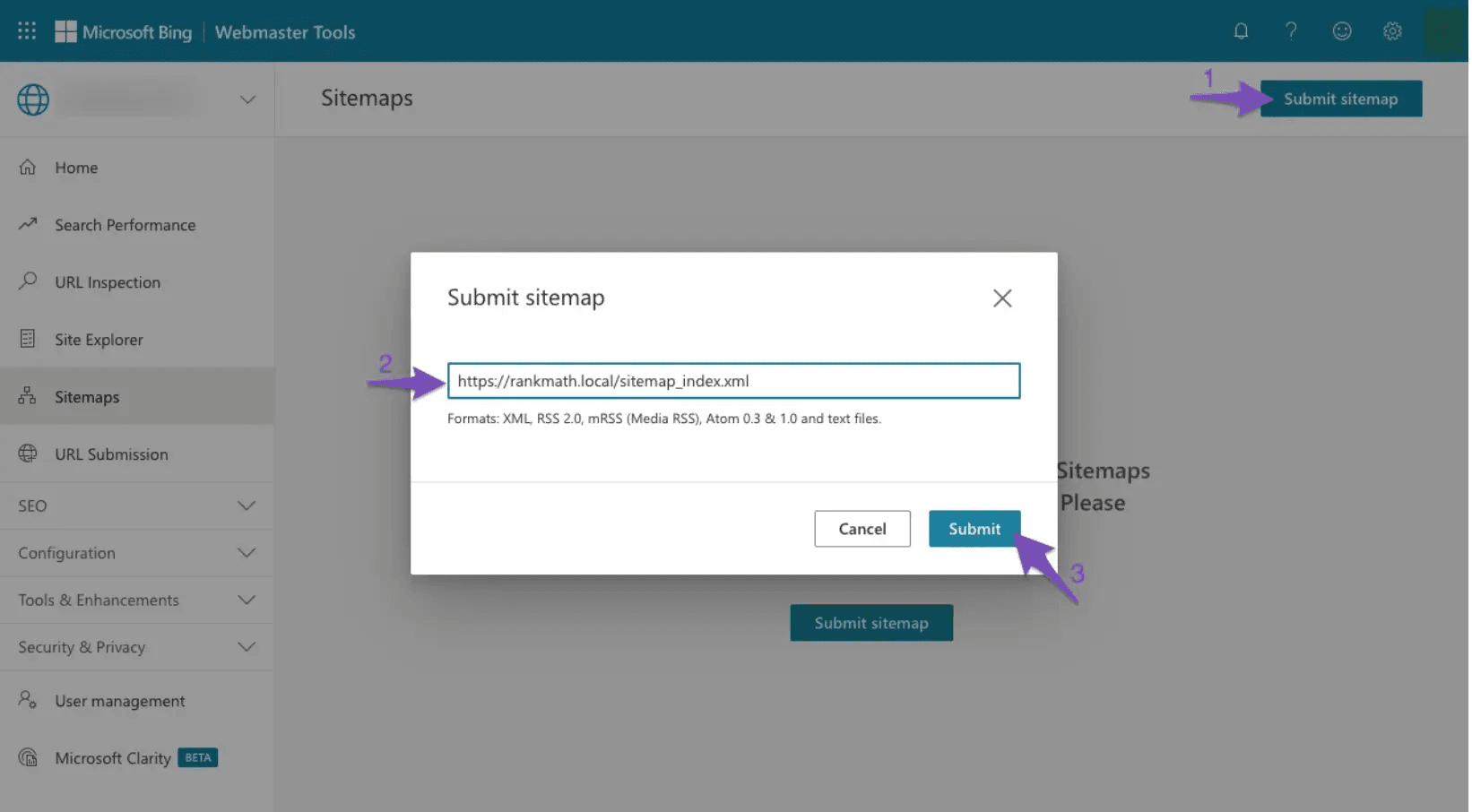
Task: Open notifications bell
Action: click(1241, 30)
